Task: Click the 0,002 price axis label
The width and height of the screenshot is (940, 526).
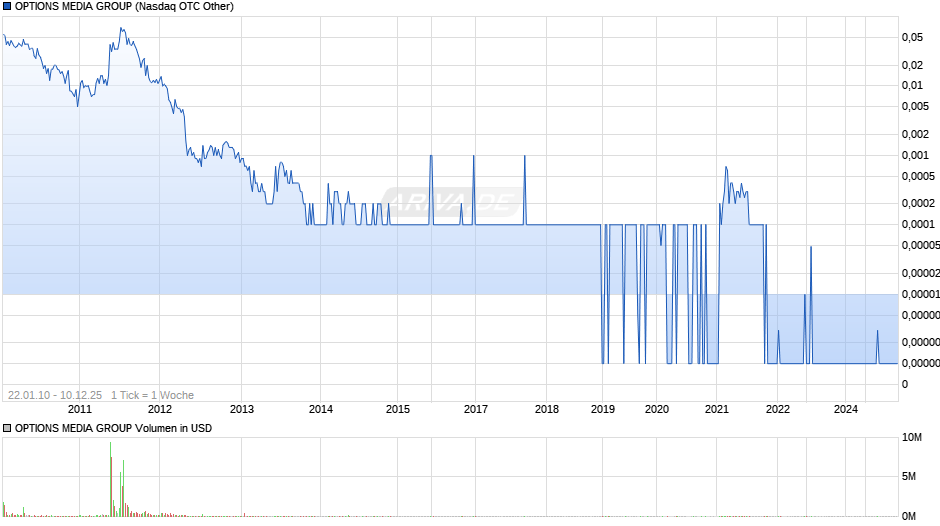Action: (x=915, y=134)
